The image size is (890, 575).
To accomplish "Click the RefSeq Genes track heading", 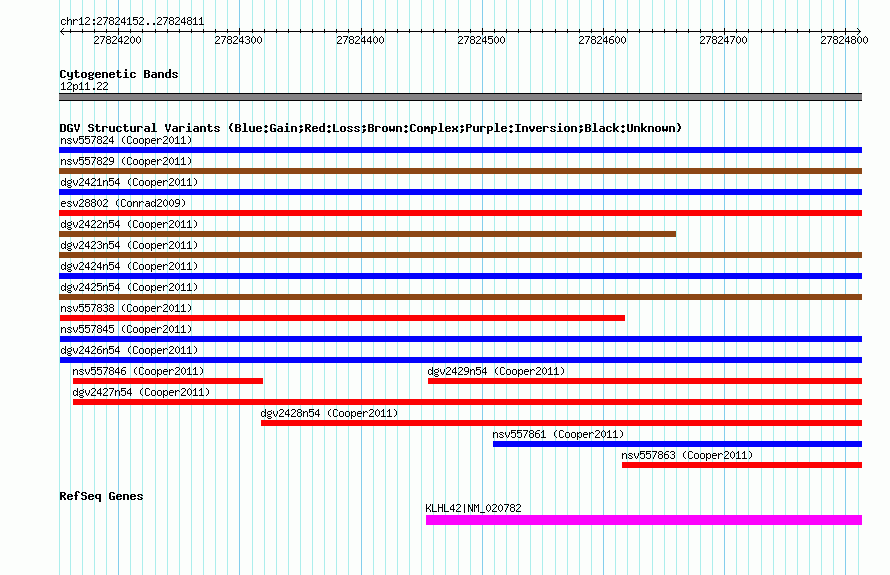I will pyautogui.click(x=101, y=496).
